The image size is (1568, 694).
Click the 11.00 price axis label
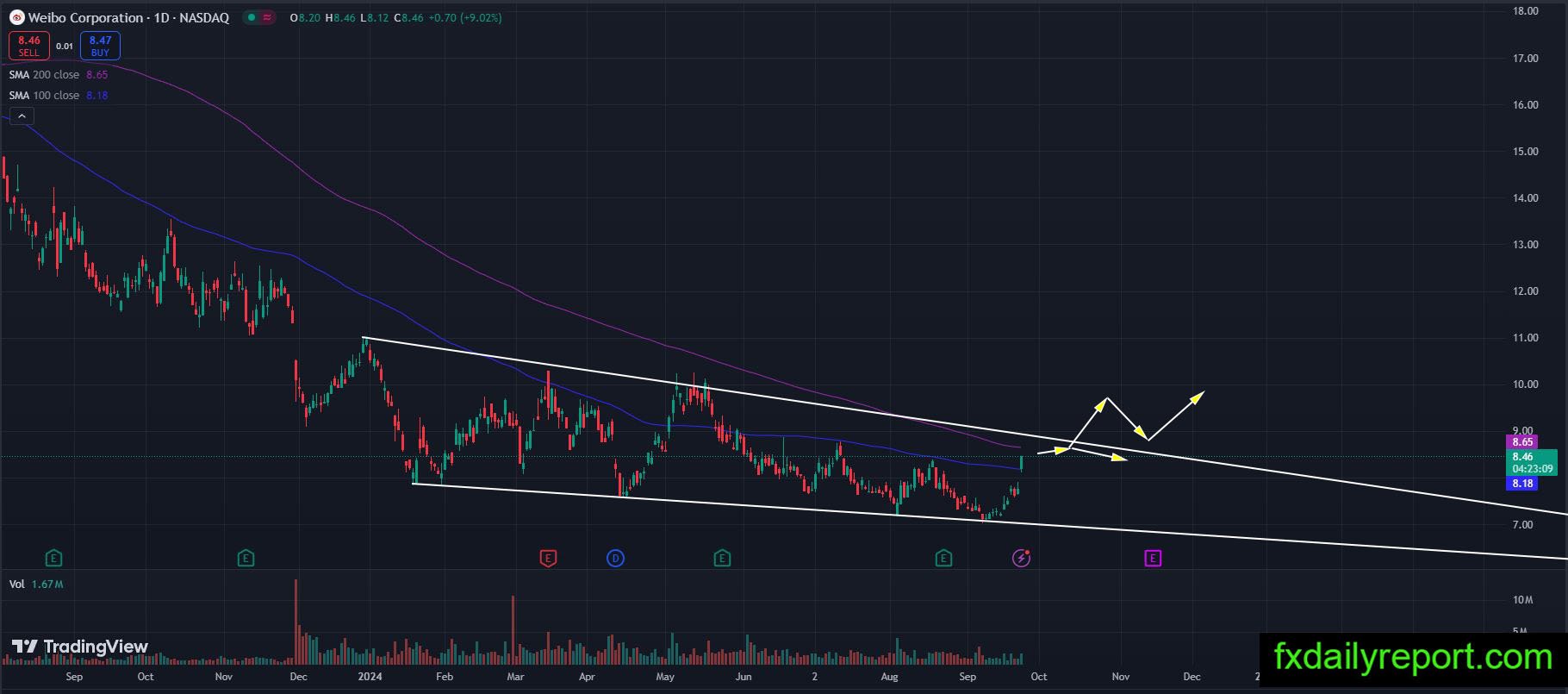click(x=1525, y=338)
